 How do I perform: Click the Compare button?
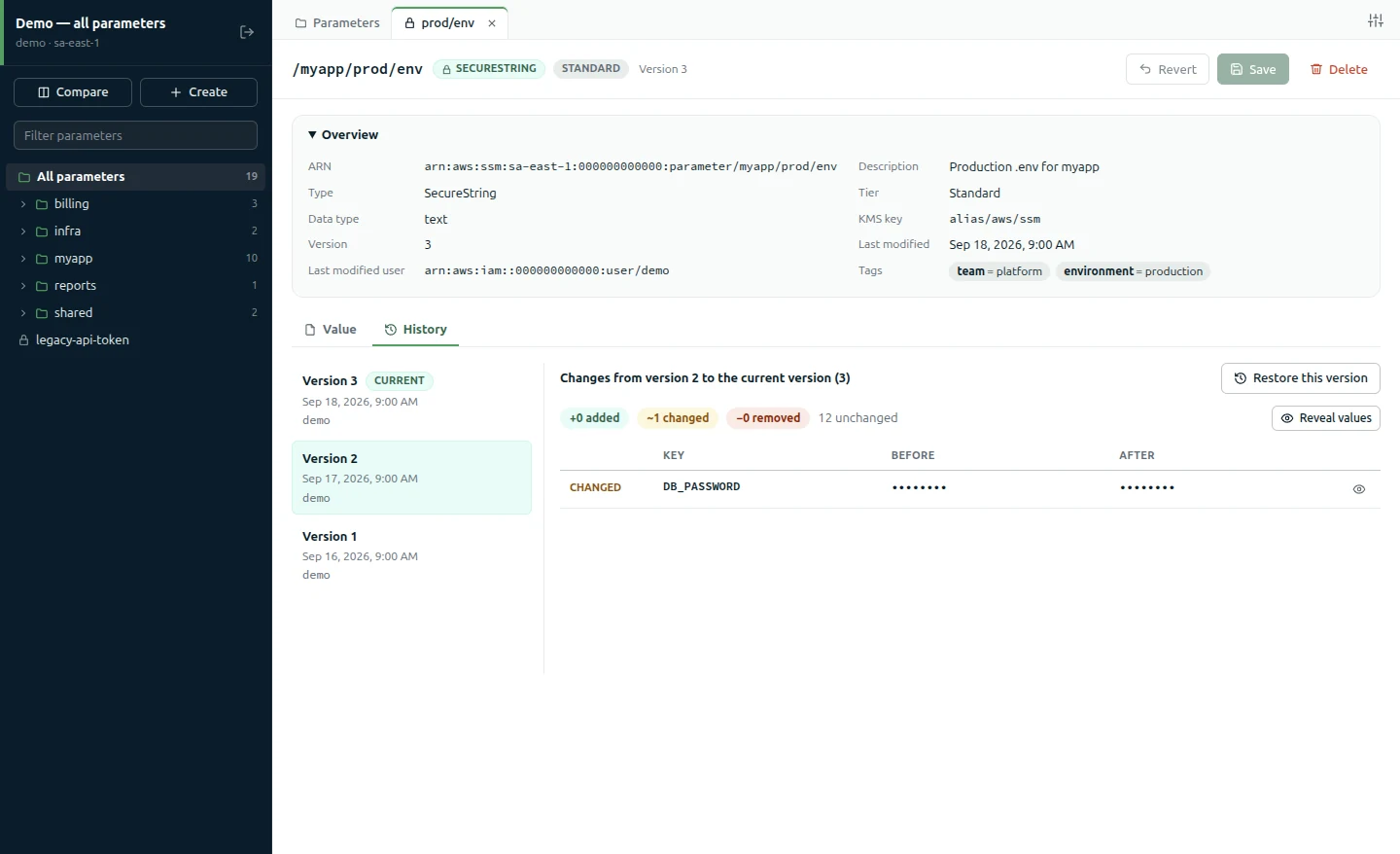point(73,92)
